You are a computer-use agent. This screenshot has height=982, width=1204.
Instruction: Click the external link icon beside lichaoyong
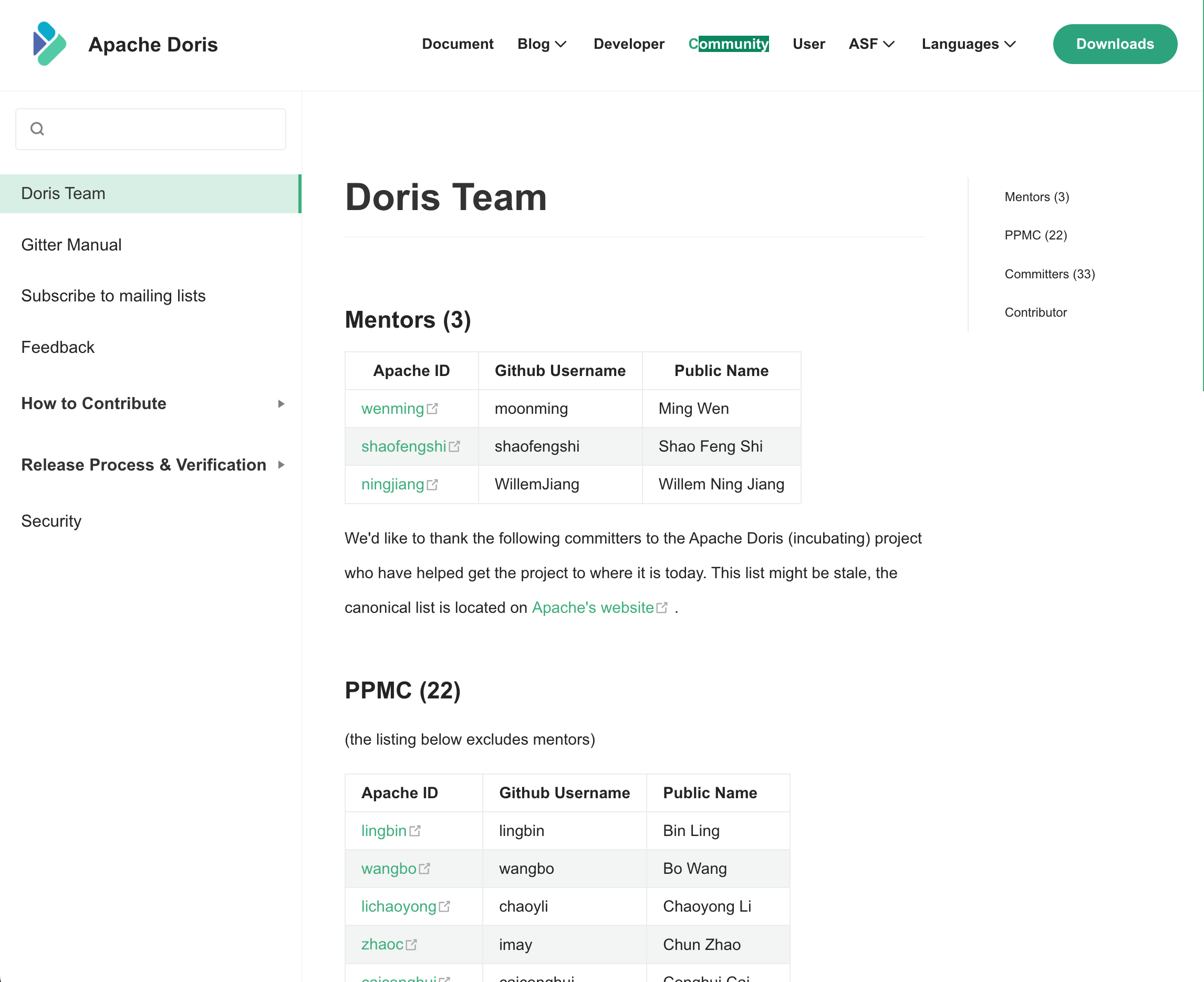pyautogui.click(x=445, y=906)
